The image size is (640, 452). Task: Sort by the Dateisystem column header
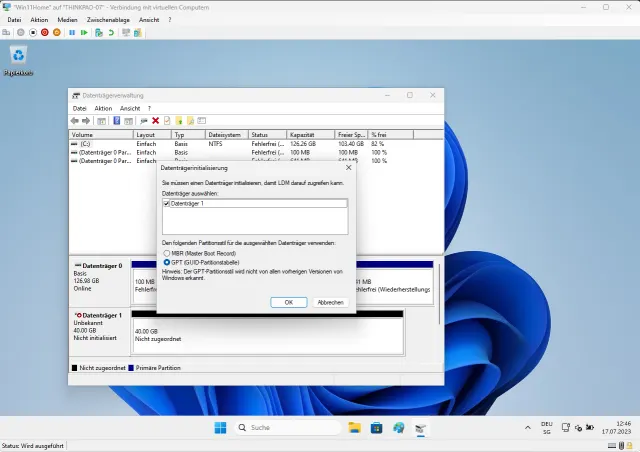(226, 134)
